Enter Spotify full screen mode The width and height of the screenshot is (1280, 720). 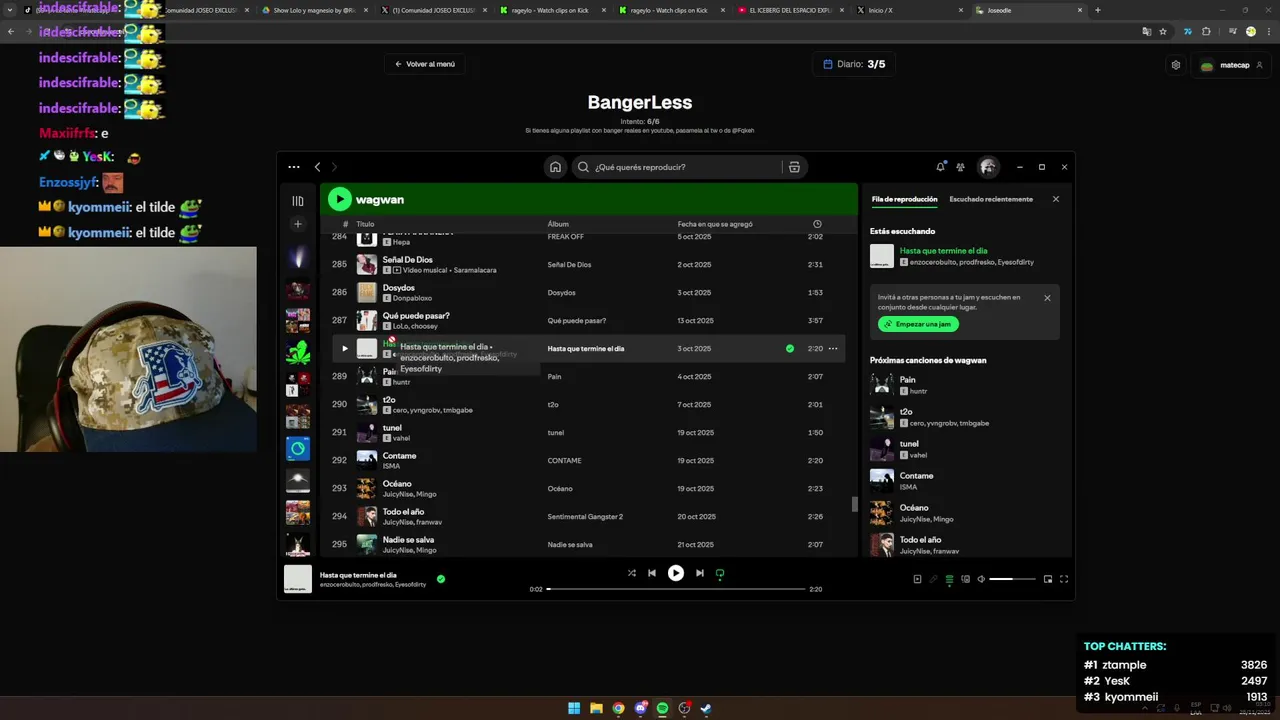pos(1064,579)
